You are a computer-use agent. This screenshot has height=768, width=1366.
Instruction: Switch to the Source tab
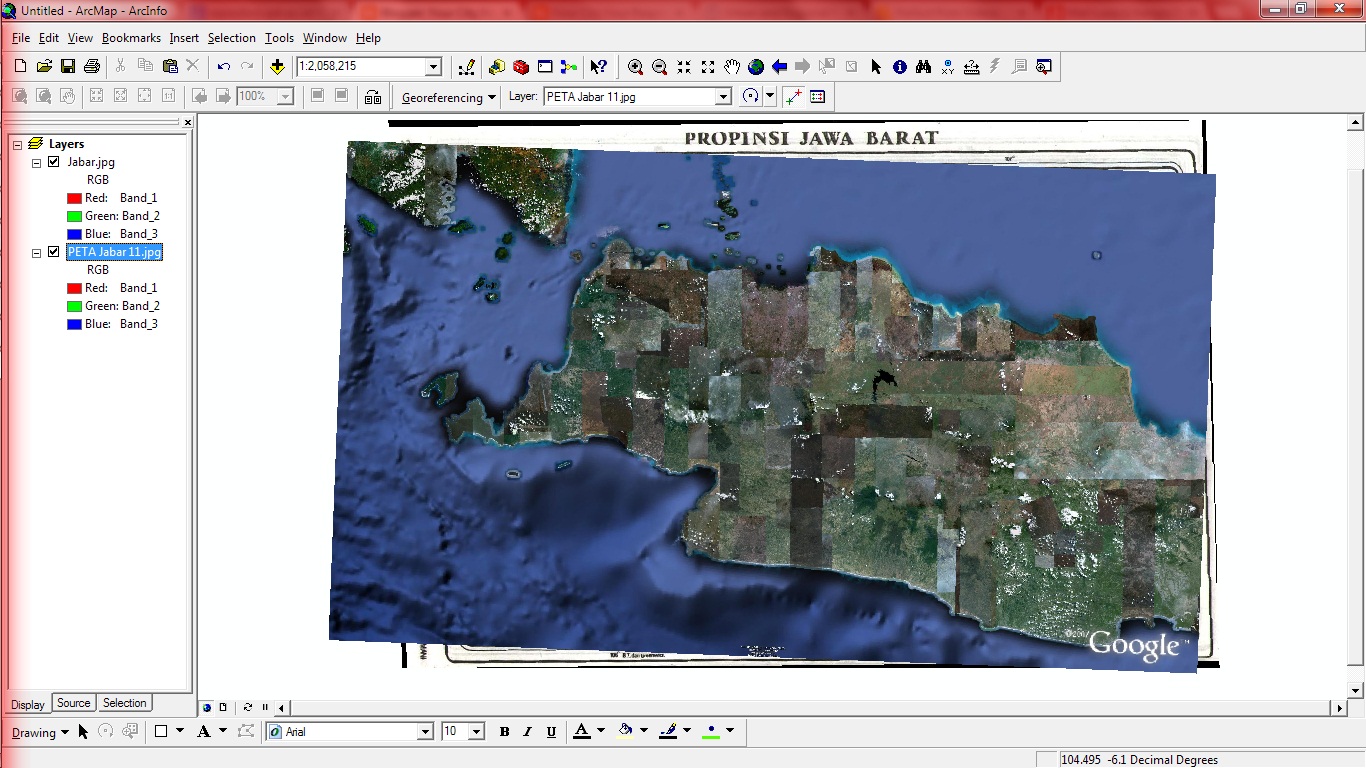click(73, 703)
